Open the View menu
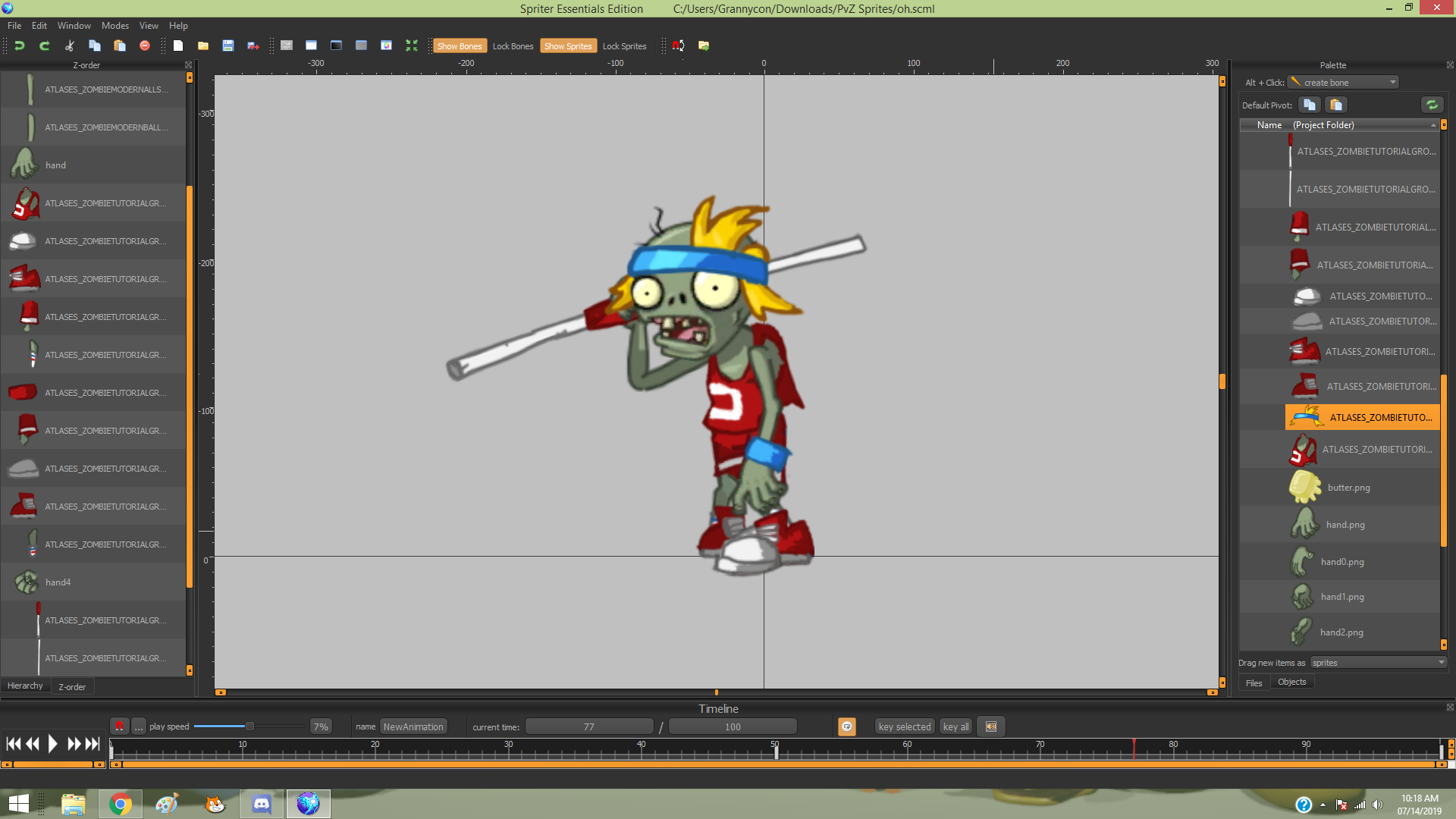This screenshot has height=819, width=1456. (x=149, y=26)
